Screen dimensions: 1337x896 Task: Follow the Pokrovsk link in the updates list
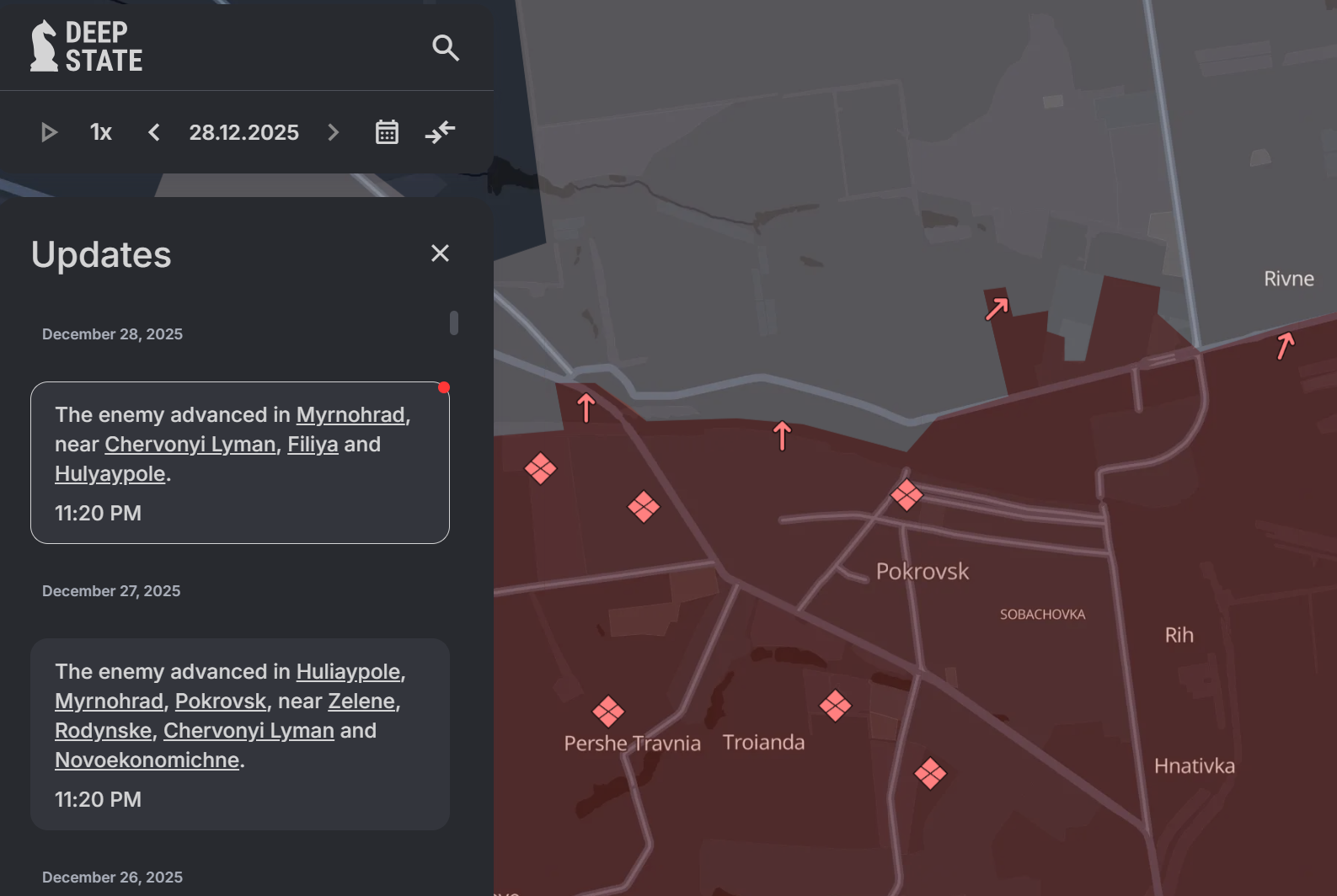221,701
